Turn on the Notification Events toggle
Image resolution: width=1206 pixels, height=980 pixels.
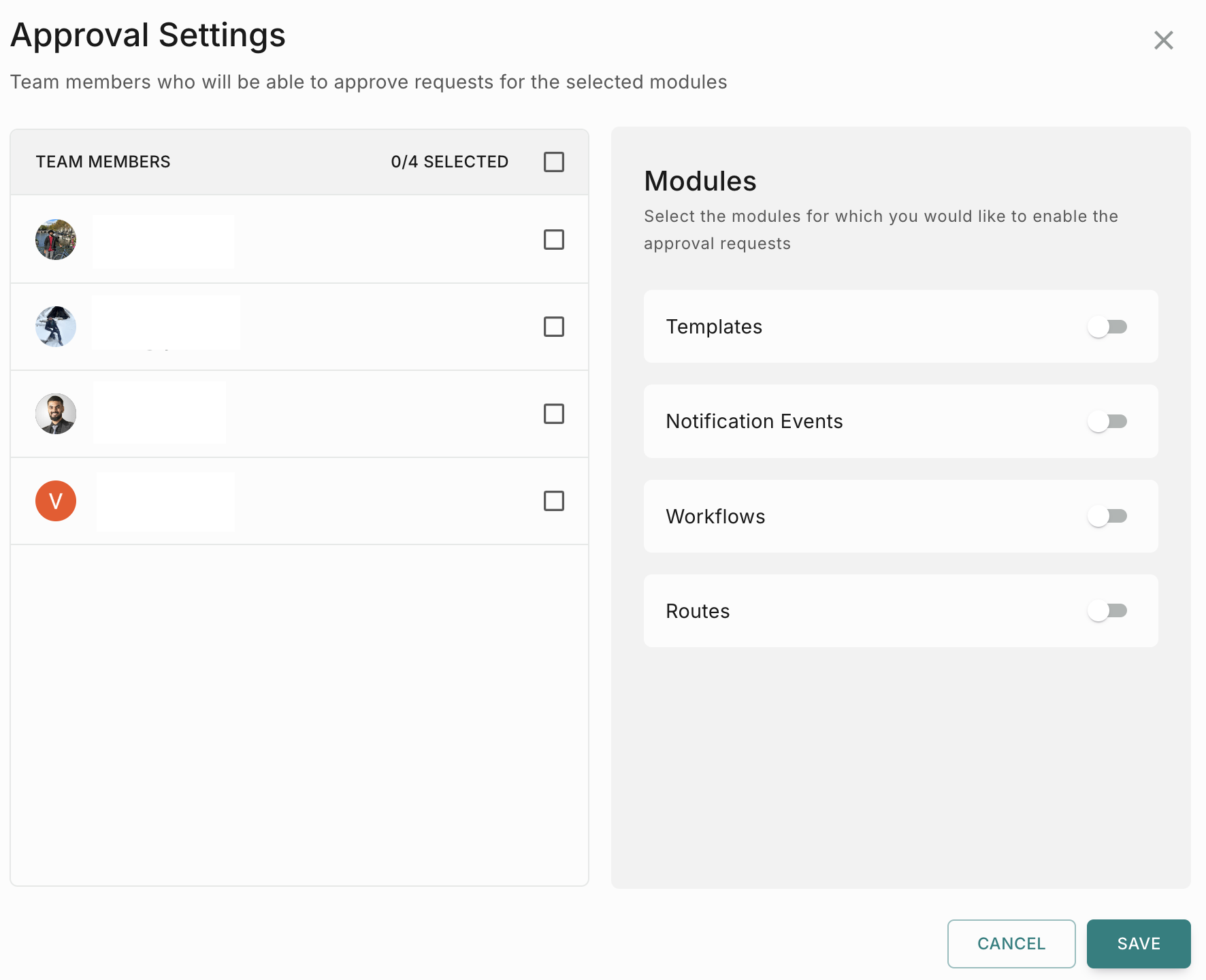tap(1107, 422)
